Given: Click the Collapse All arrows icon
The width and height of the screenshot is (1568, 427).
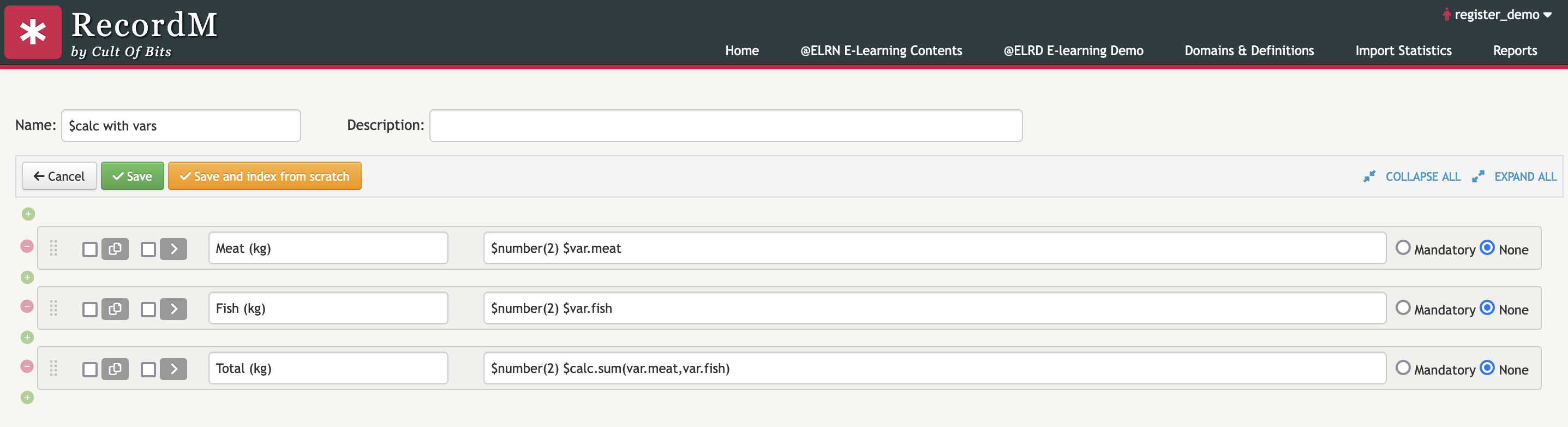Looking at the screenshot, I should click(1369, 177).
